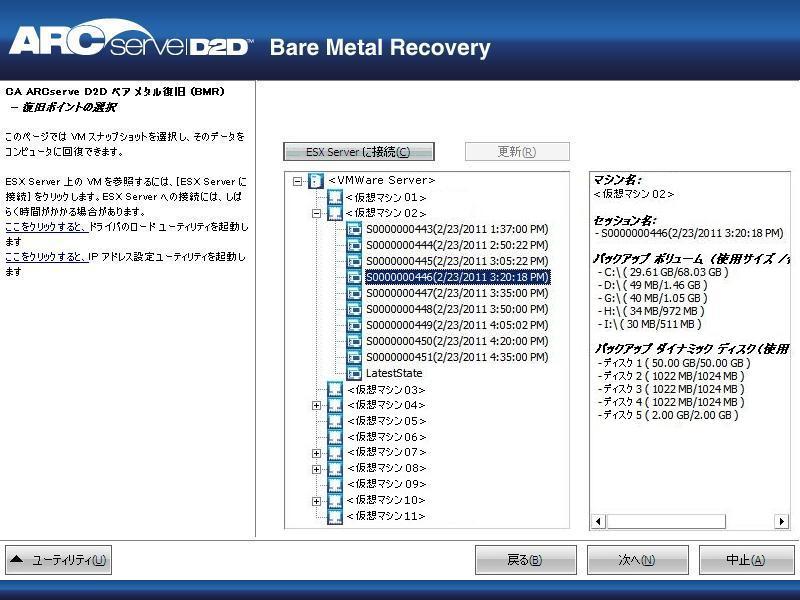The height and width of the screenshot is (600, 800).
Task: Click the computer icon for 仮想マシン 05
Action: pos(335,421)
